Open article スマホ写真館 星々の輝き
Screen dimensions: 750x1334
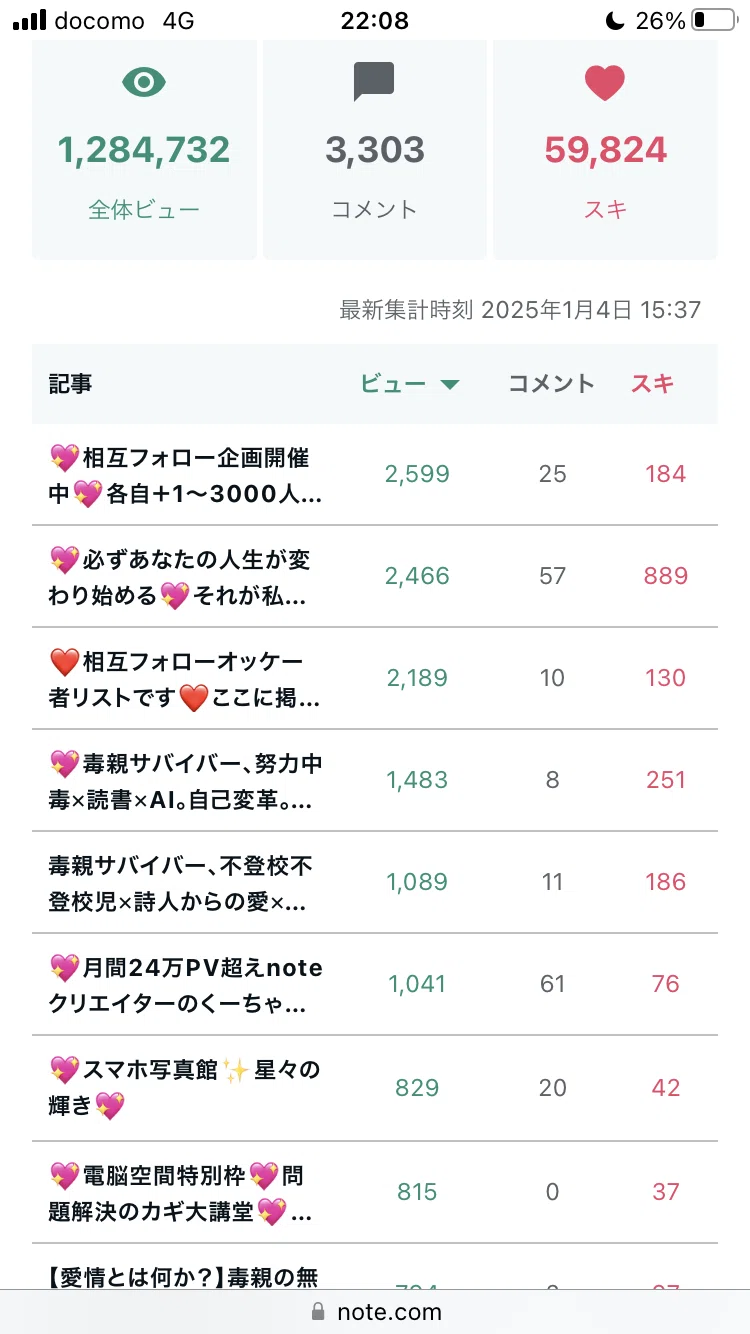pos(185,1088)
